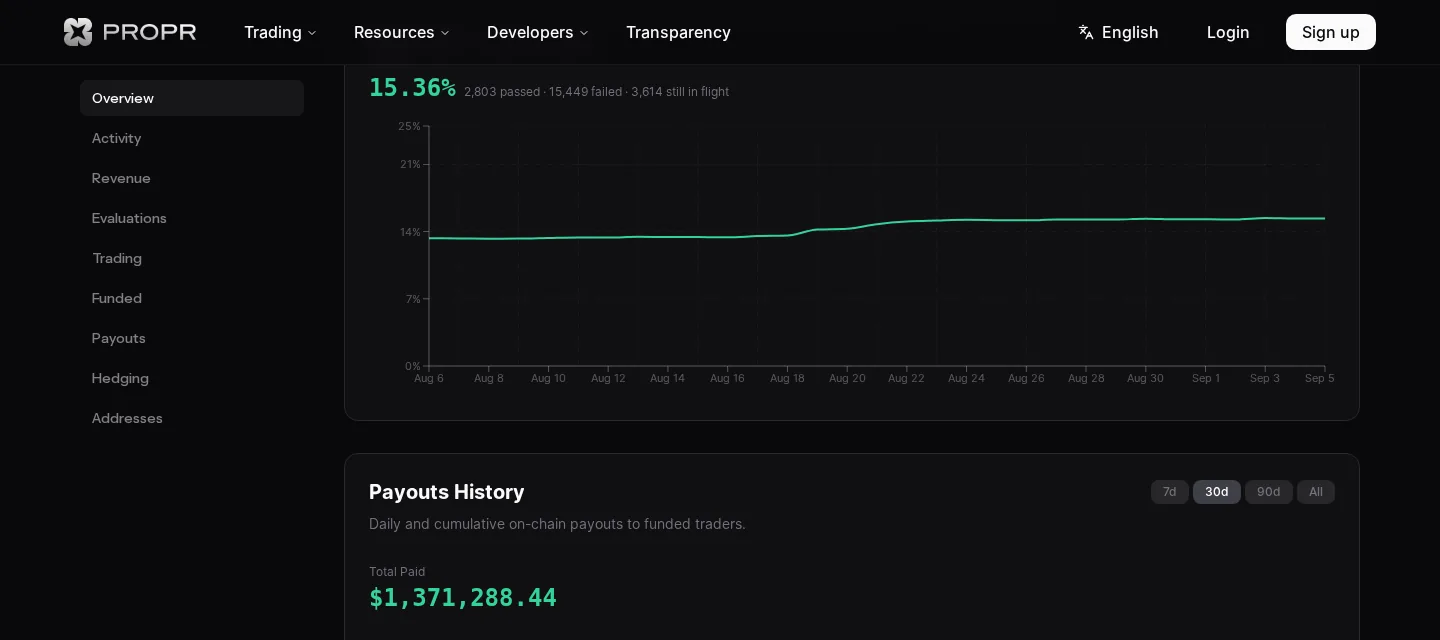
Task: Click the Aug 18 axis label
Action: point(787,378)
